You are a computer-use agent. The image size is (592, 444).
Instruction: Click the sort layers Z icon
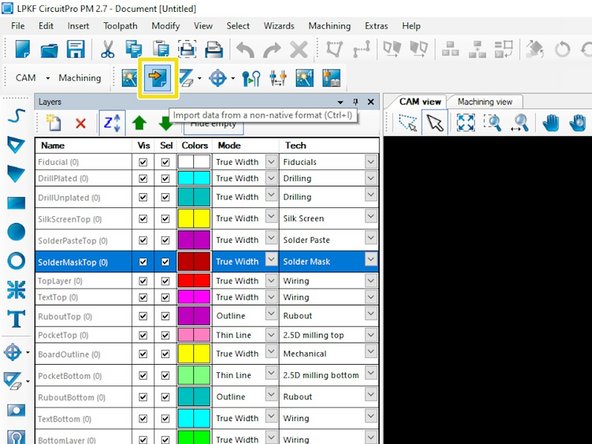(112, 123)
